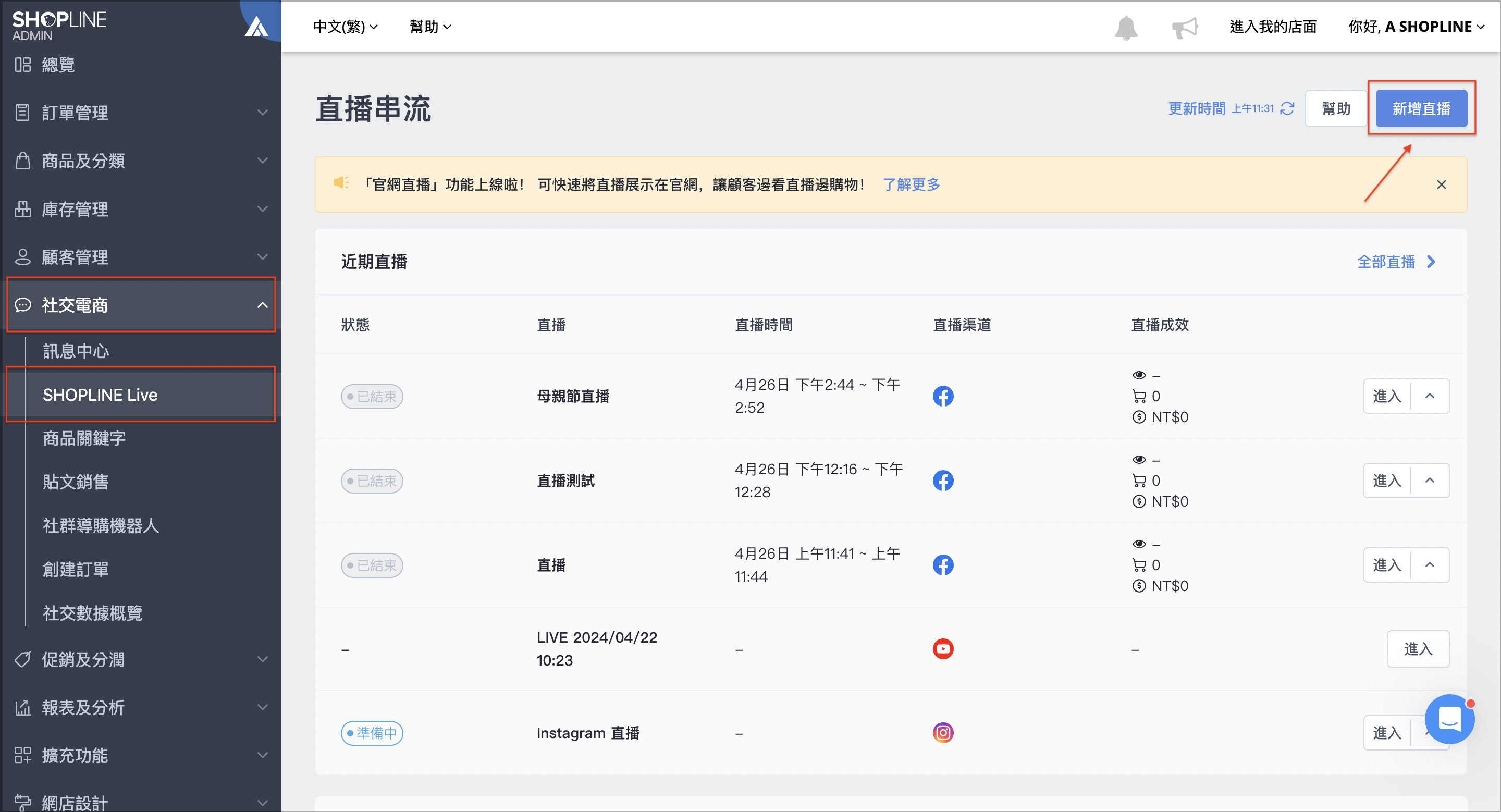The image size is (1501, 812).
Task: Click the 庫存管理 inventory icon
Action: click(23, 208)
